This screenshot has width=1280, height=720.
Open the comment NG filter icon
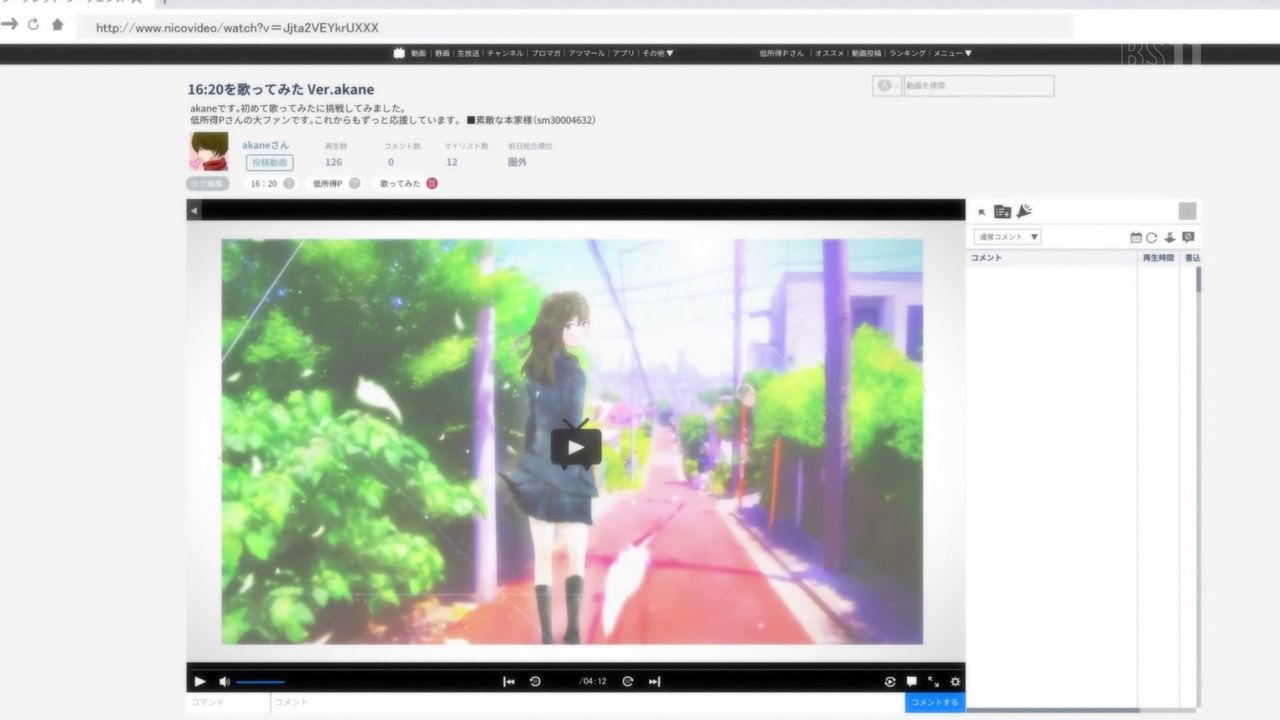1188,237
